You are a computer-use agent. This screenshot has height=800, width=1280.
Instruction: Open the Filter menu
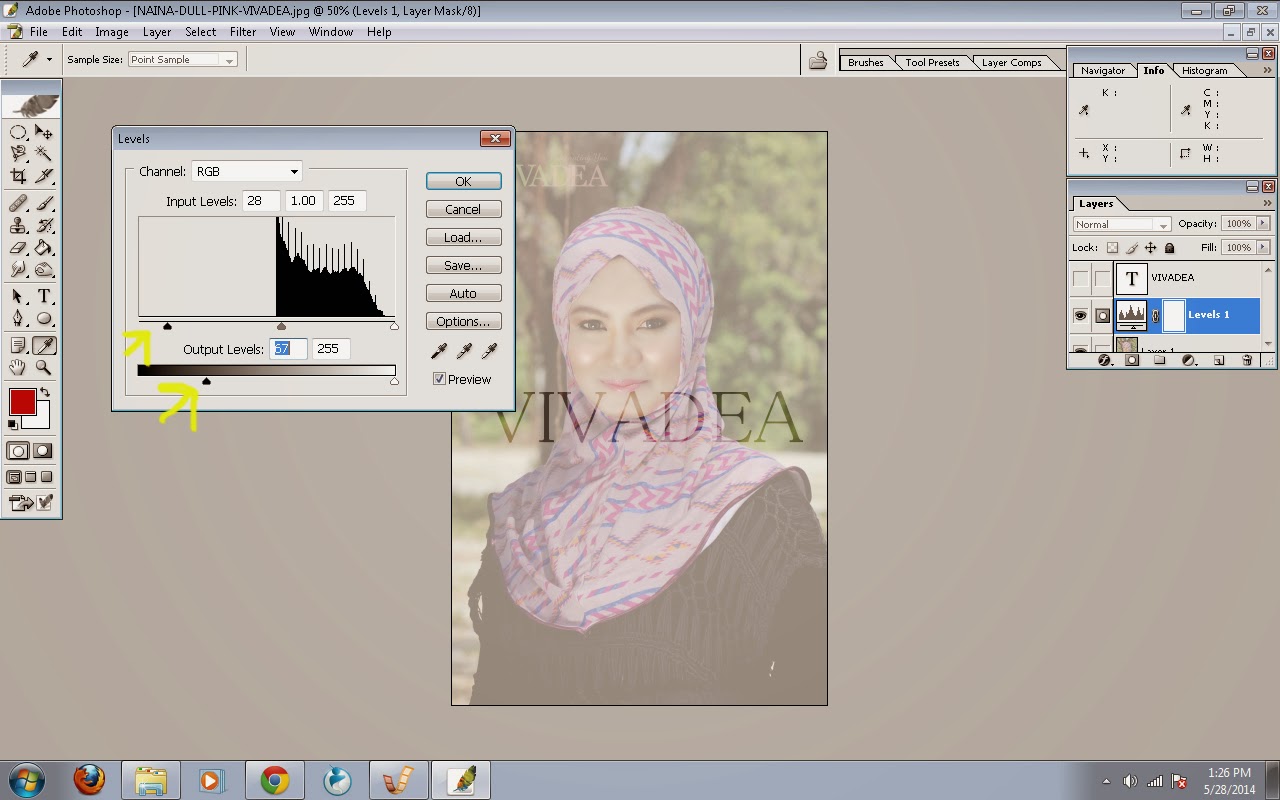tap(243, 31)
